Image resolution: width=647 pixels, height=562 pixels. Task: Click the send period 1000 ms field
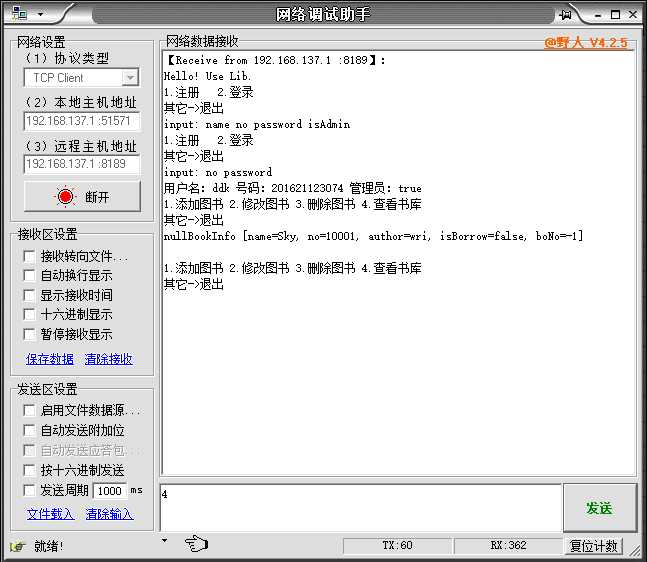tap(110, 491)
